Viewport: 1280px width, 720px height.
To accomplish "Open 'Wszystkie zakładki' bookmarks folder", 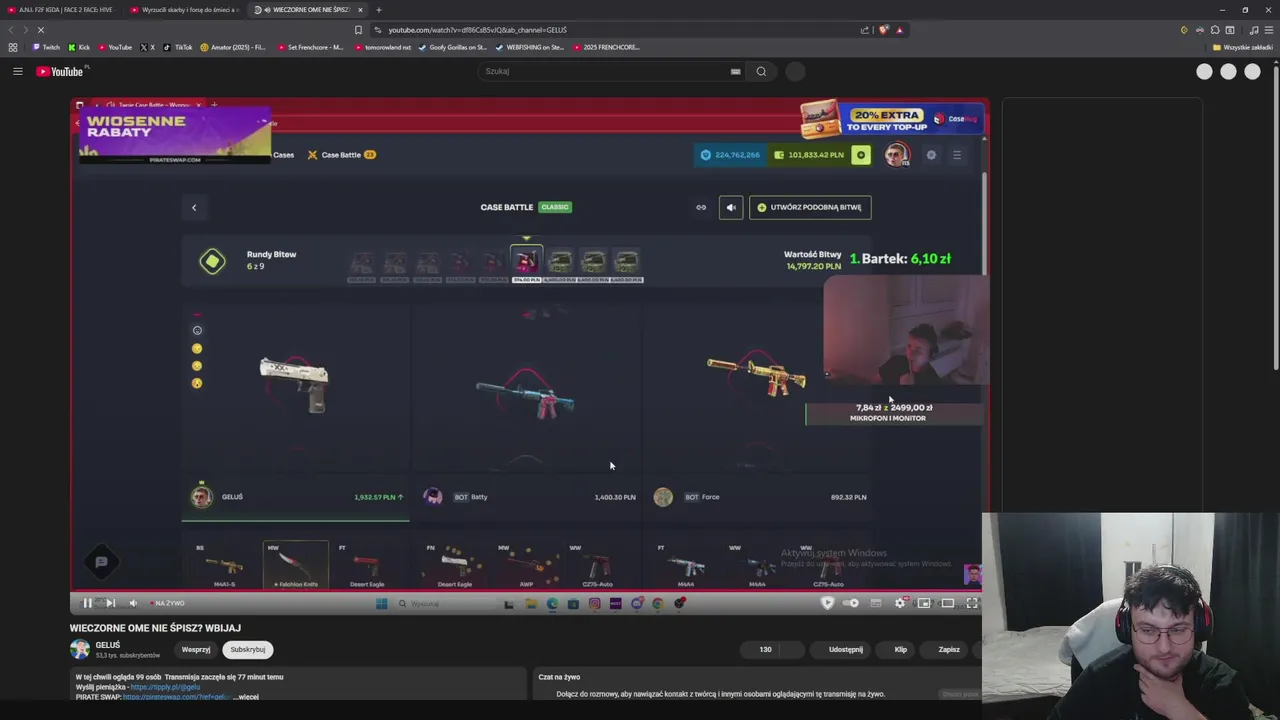I will 1243,47.
